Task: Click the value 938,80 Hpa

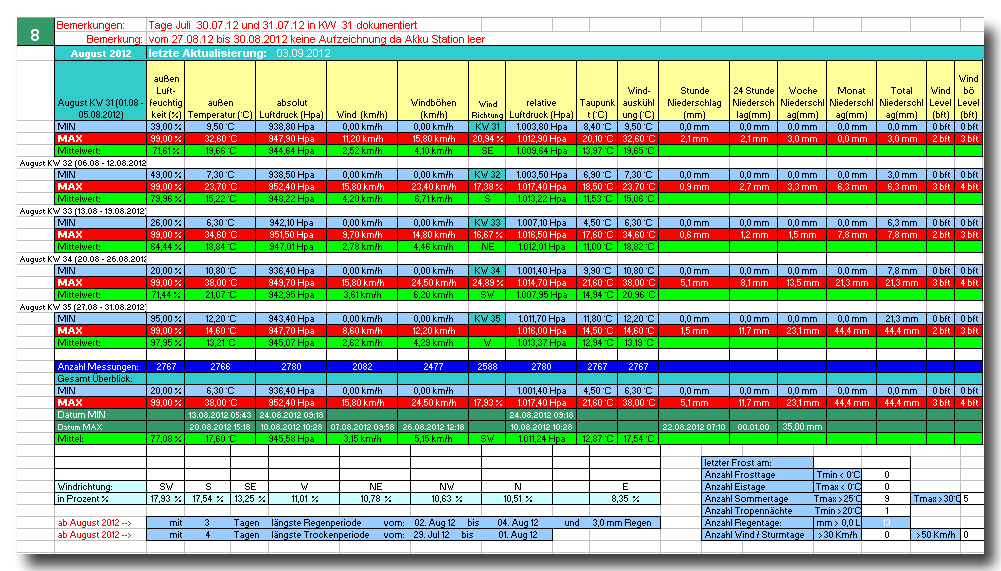Action: tap(291, 126)
